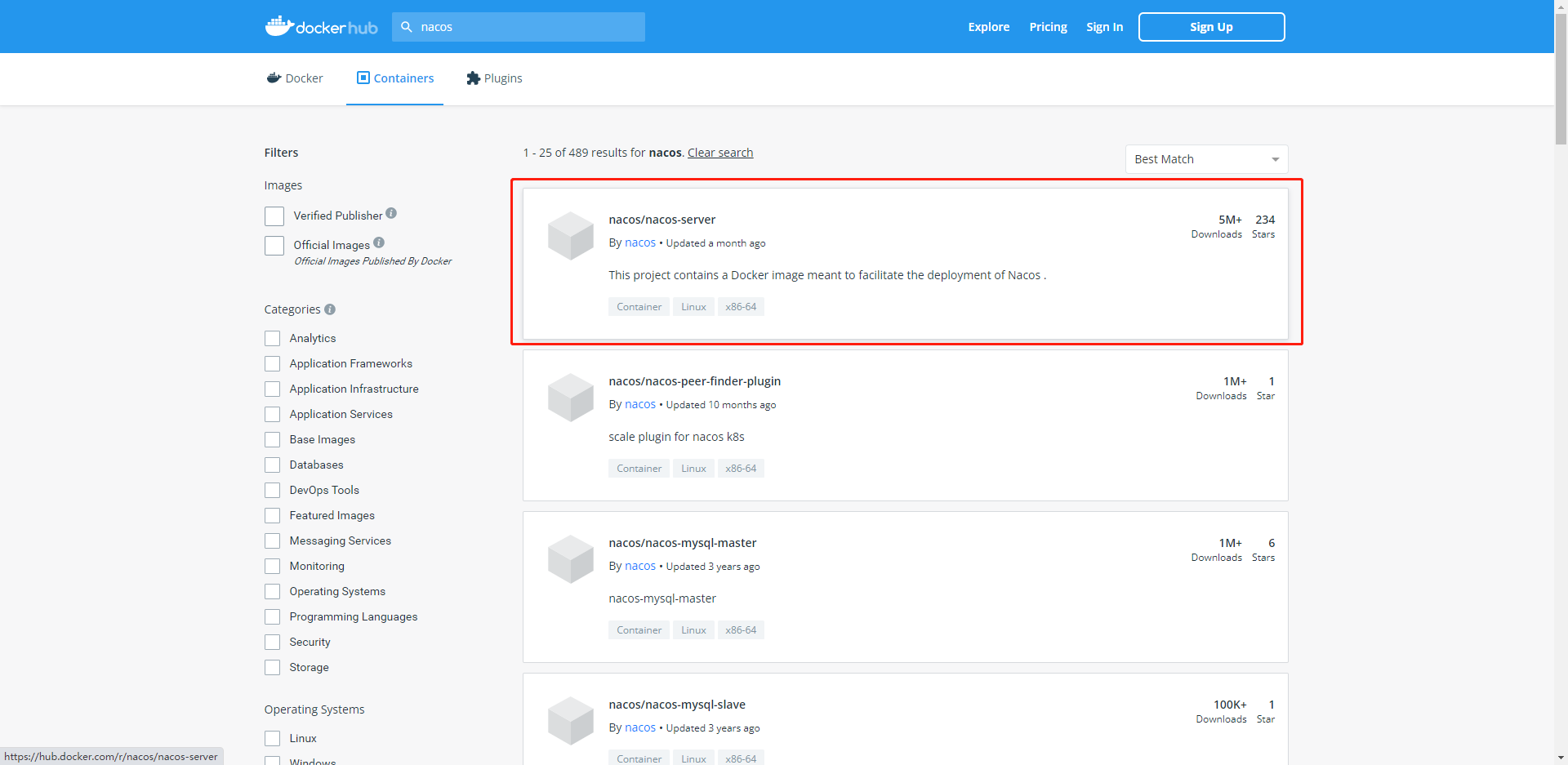Click the scrollbar down arrow
This screenshot has height=765, width=1568.
coord(1561,758)
